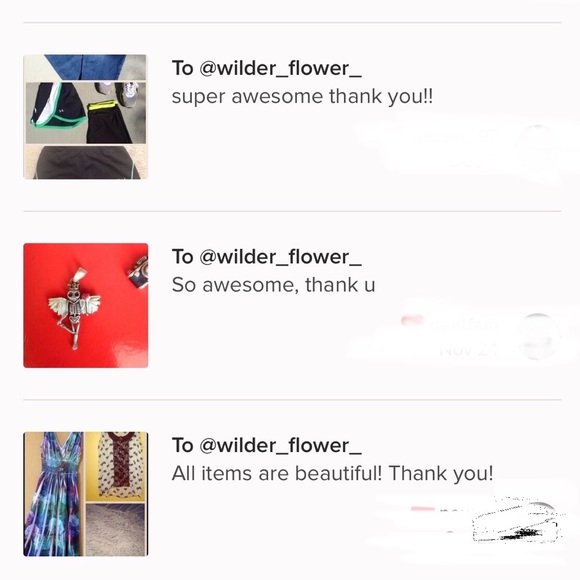Open the dresses collage thumbnail
The image size is (580, 580).
(85, 494)
